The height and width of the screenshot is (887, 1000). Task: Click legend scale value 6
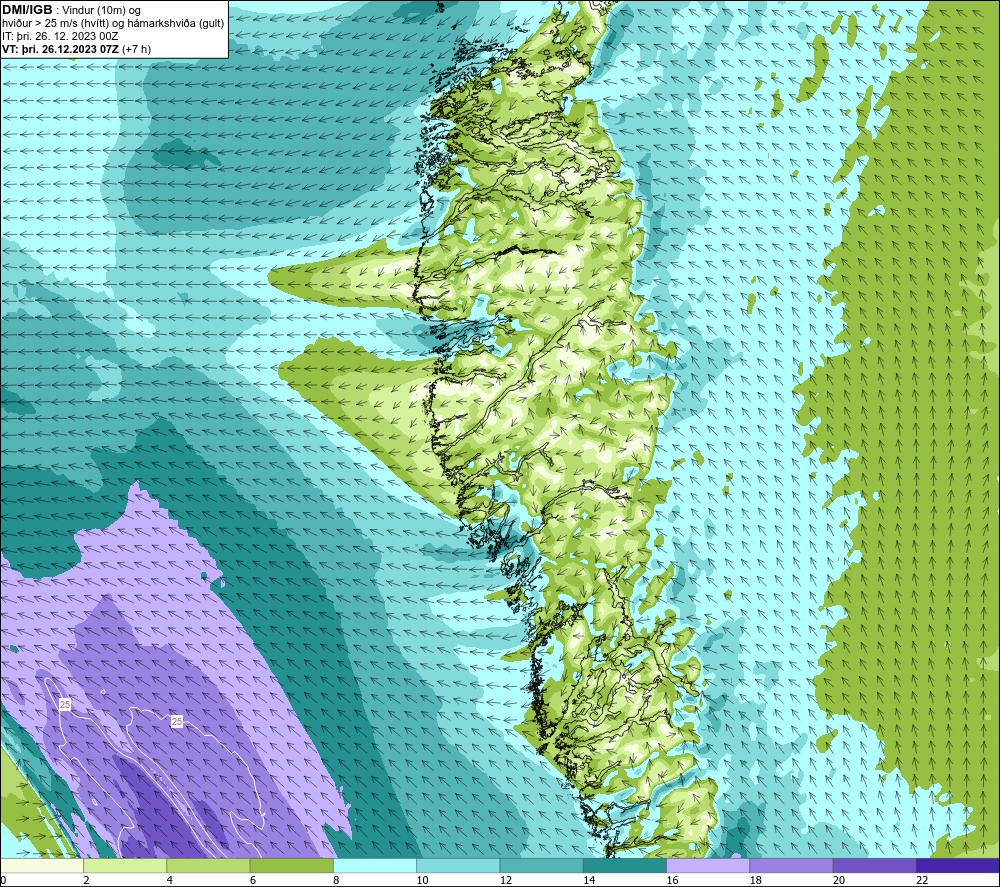[253, 880]
